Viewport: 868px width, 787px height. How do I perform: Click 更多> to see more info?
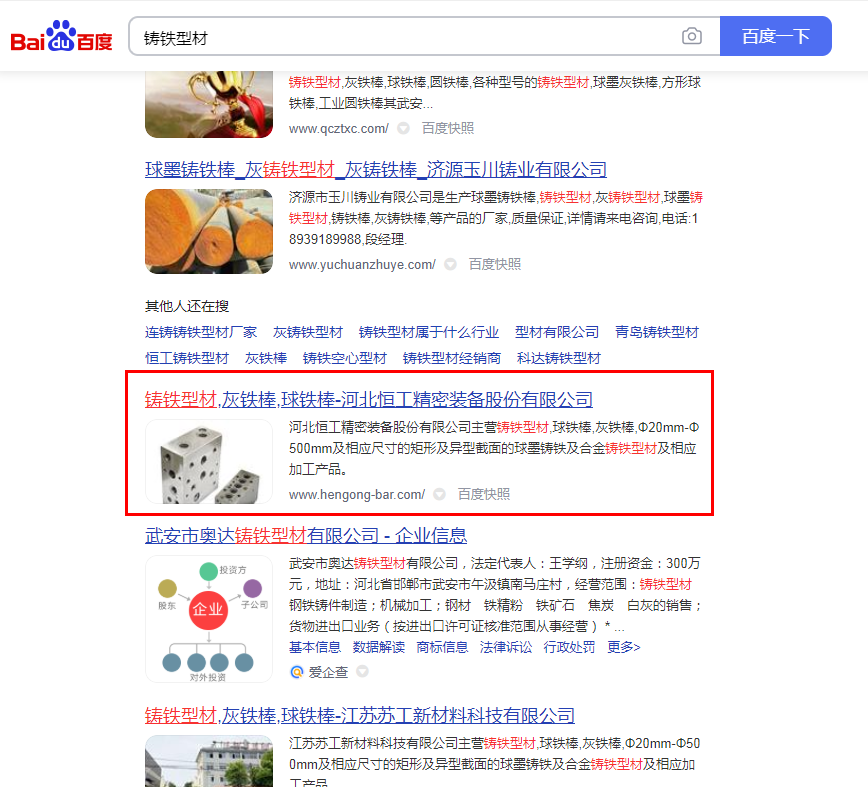(623, 647)
